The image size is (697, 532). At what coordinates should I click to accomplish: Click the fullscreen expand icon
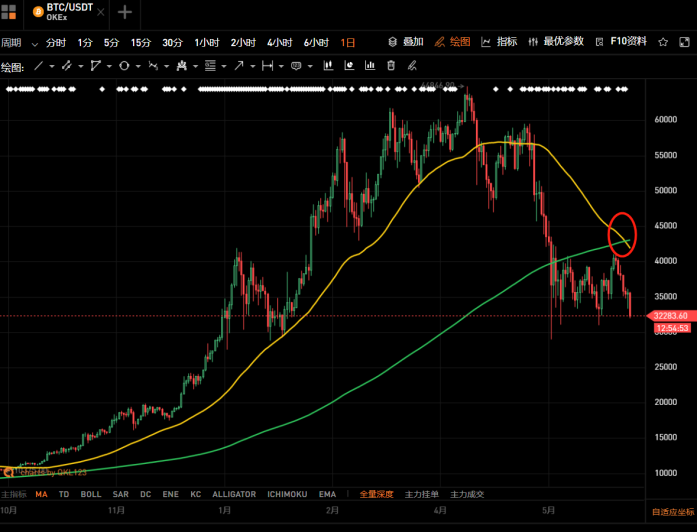684,42
